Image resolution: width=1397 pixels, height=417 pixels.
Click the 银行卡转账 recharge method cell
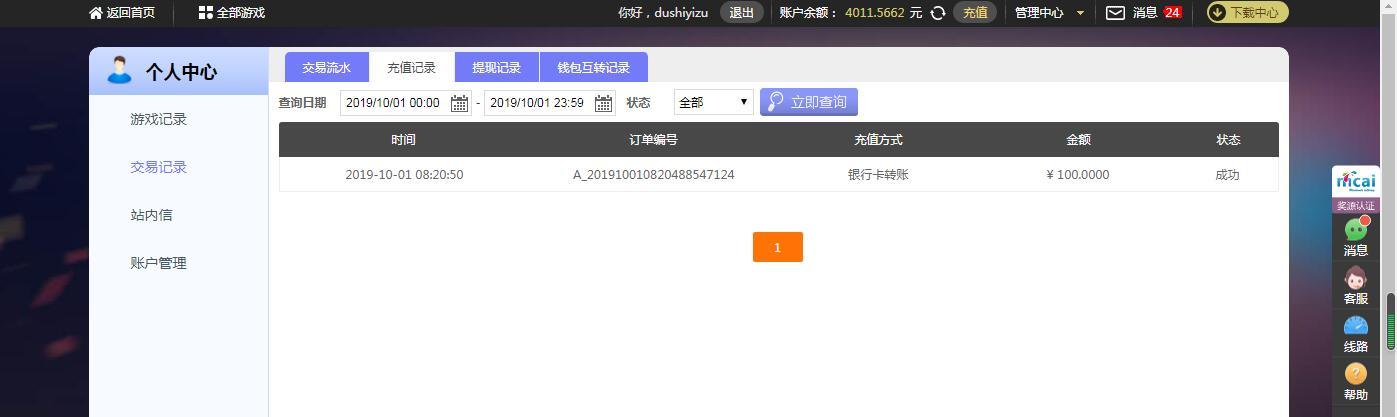878,175
